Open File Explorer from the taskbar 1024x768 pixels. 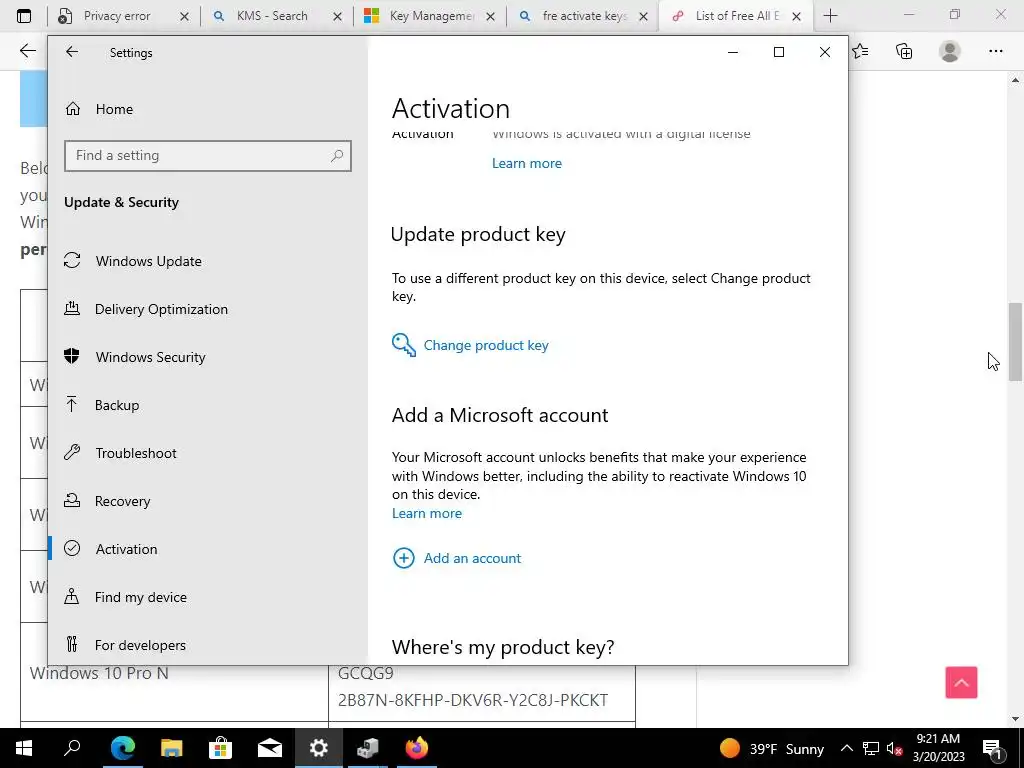pos(171,748)
